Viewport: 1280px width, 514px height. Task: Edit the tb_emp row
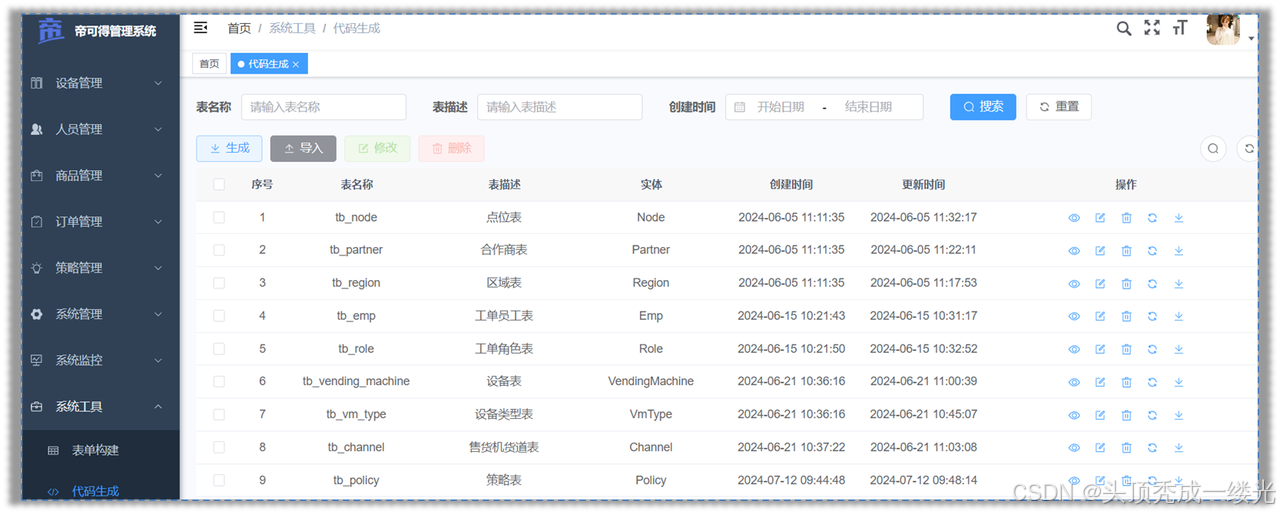(1100, 316)
